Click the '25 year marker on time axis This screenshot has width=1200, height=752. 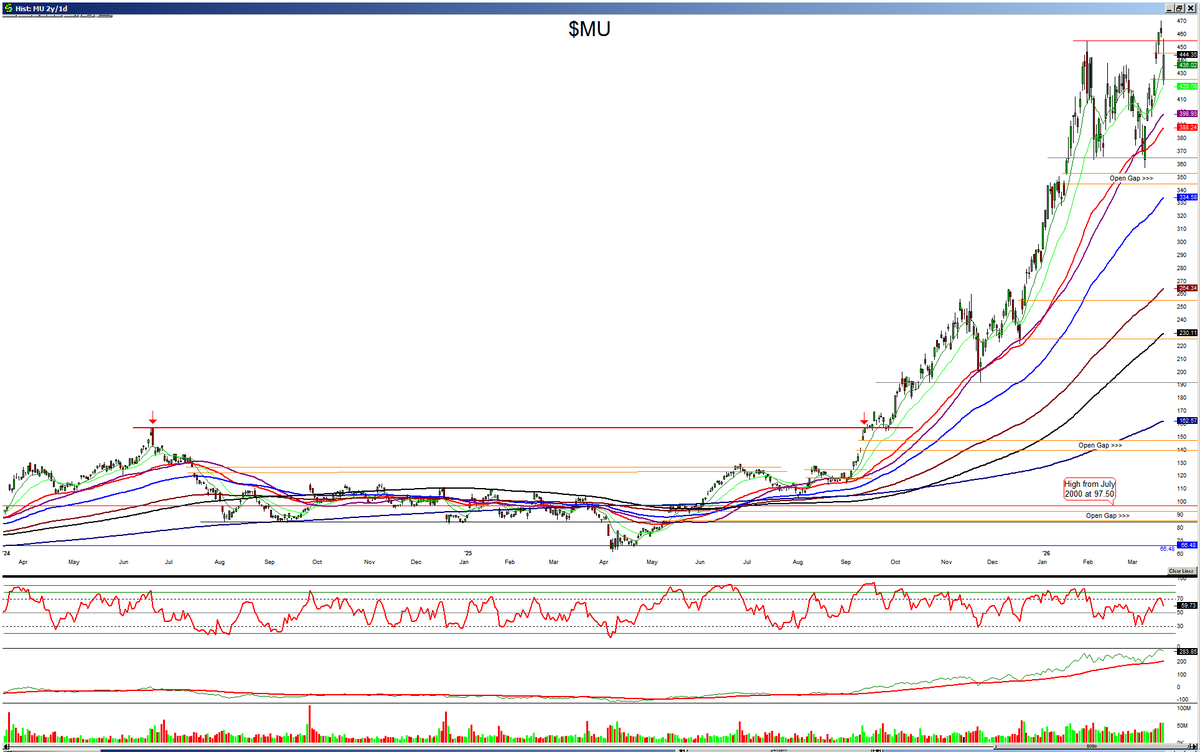click(x=467, y=552)
